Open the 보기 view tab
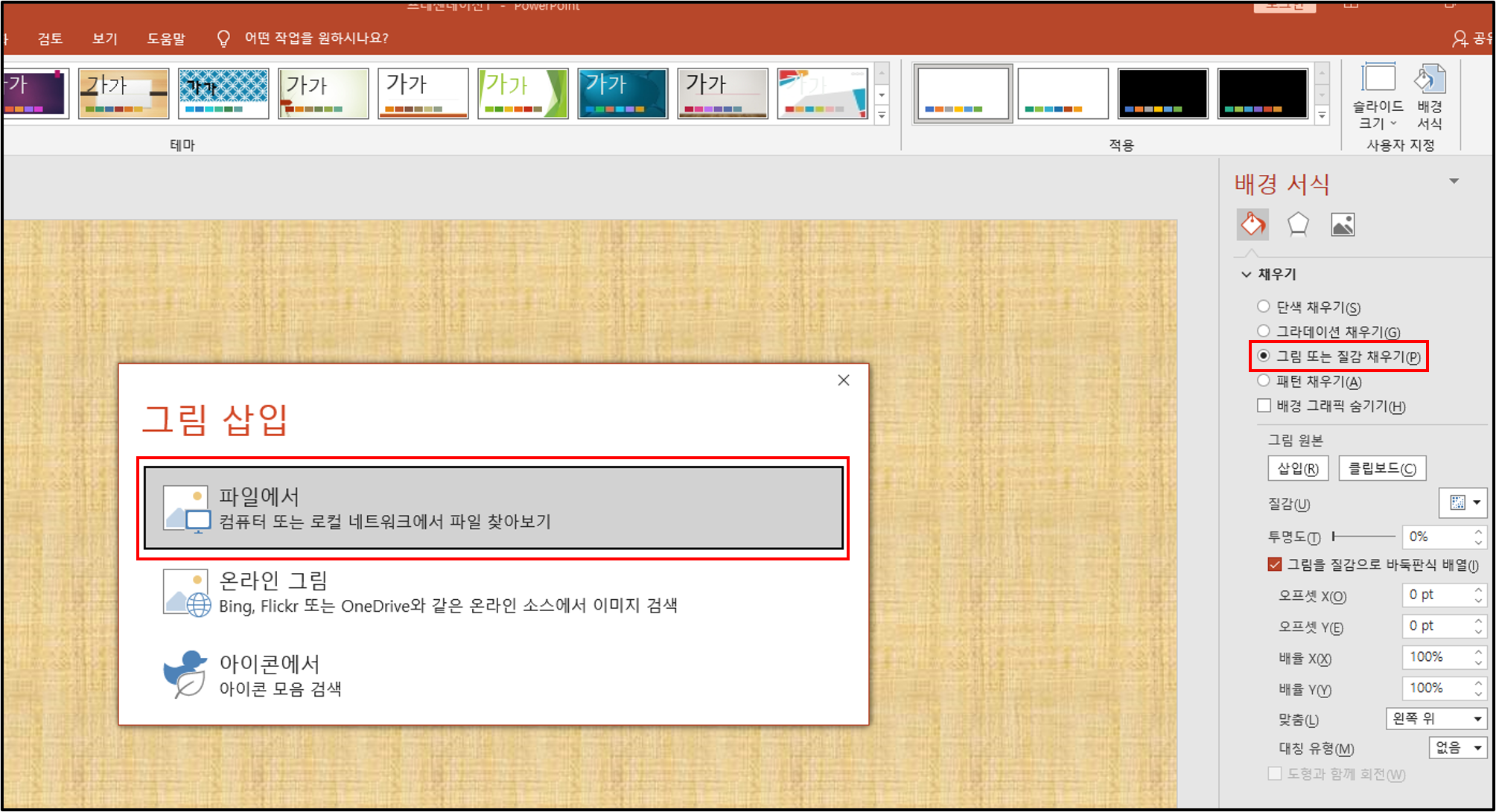1496x812 pixels. (x=104, y=39)
